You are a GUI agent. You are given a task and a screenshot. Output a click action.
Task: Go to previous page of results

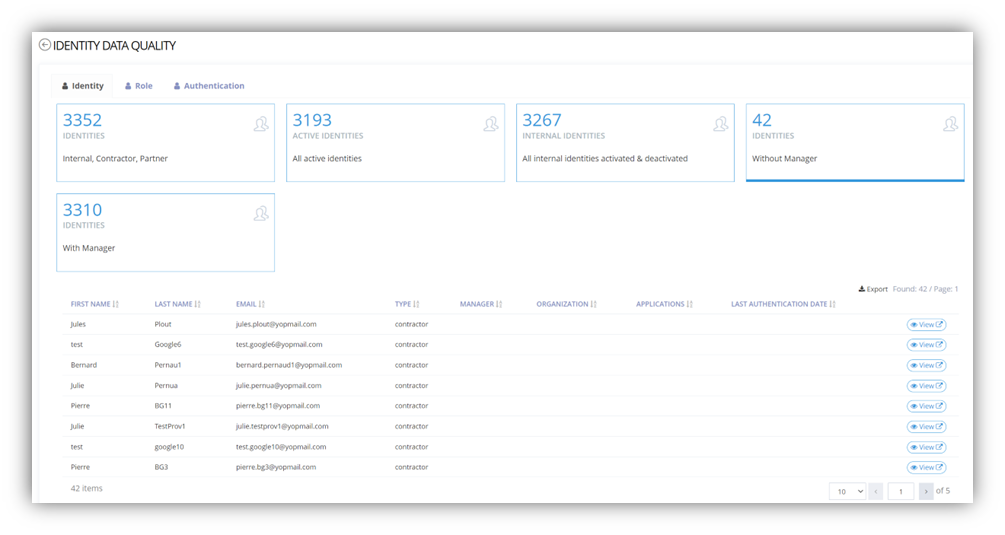[876, 491]
